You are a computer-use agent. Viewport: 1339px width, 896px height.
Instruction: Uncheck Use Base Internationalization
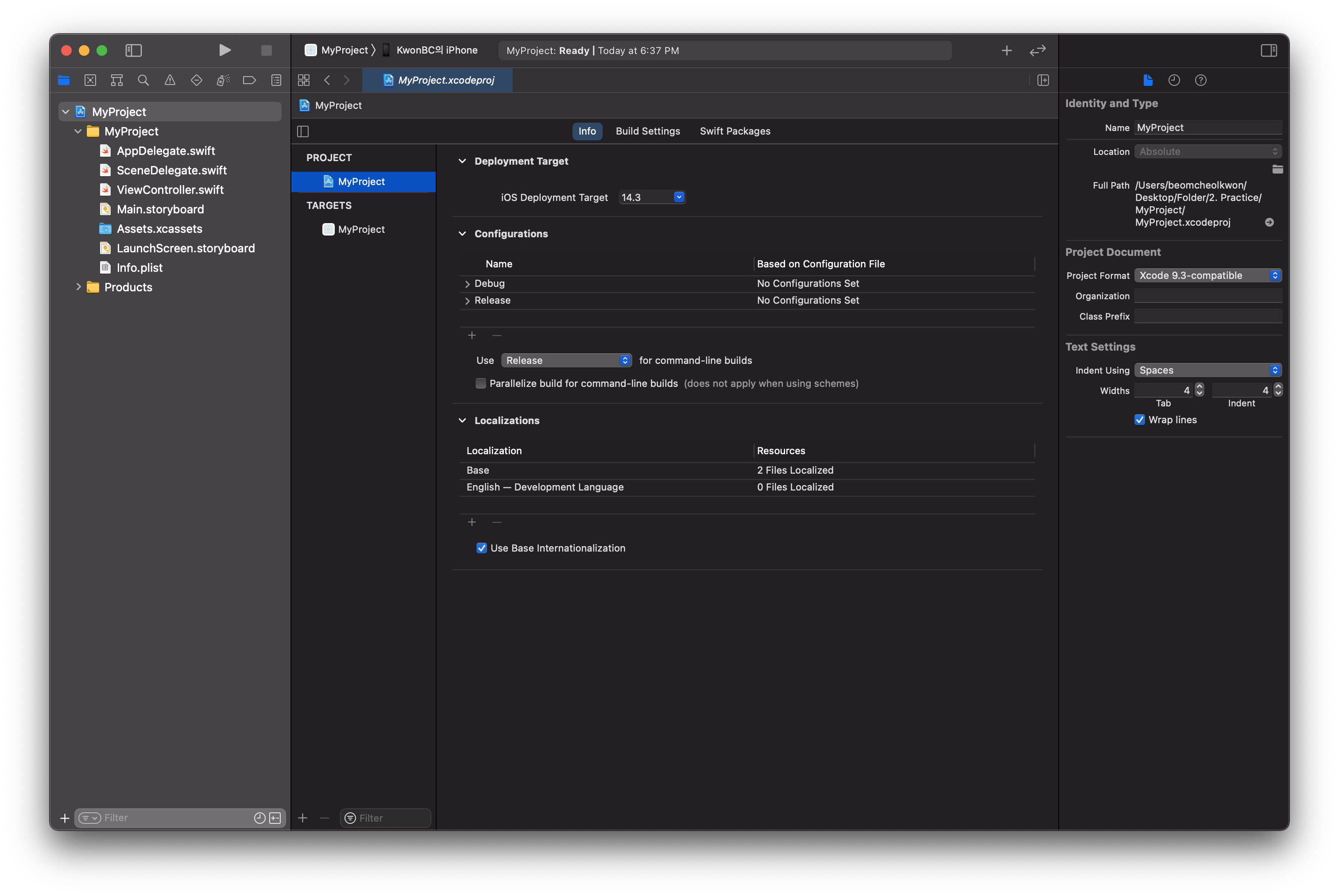[x=482, y=548]
